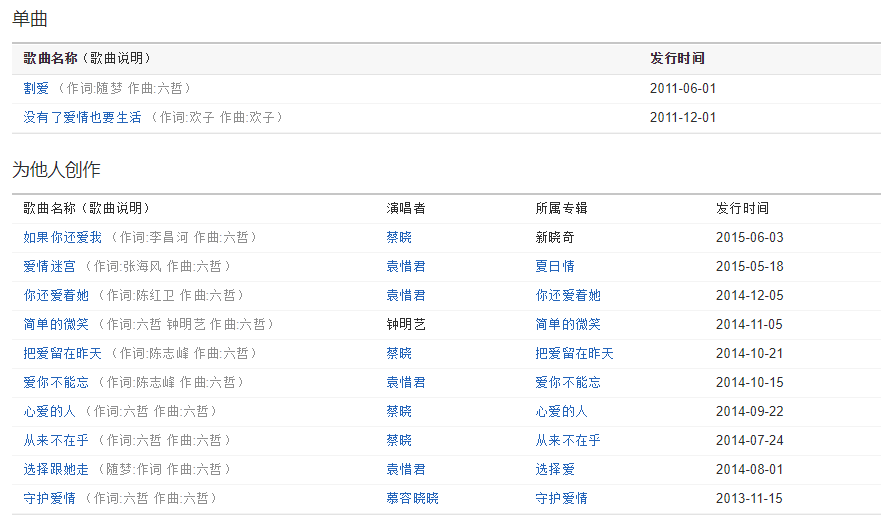This screenshot has width=886, height=518.
Task: Open 你还爱着她 in the album column
Action: [568, 295]
